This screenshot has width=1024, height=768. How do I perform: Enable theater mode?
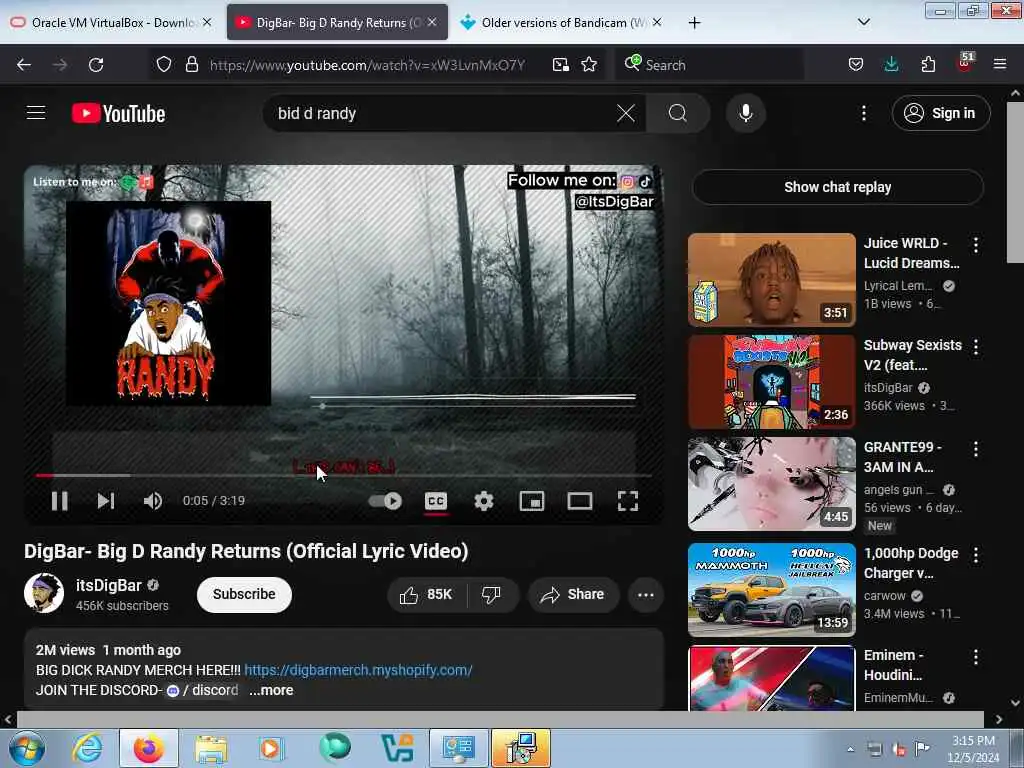579,501
